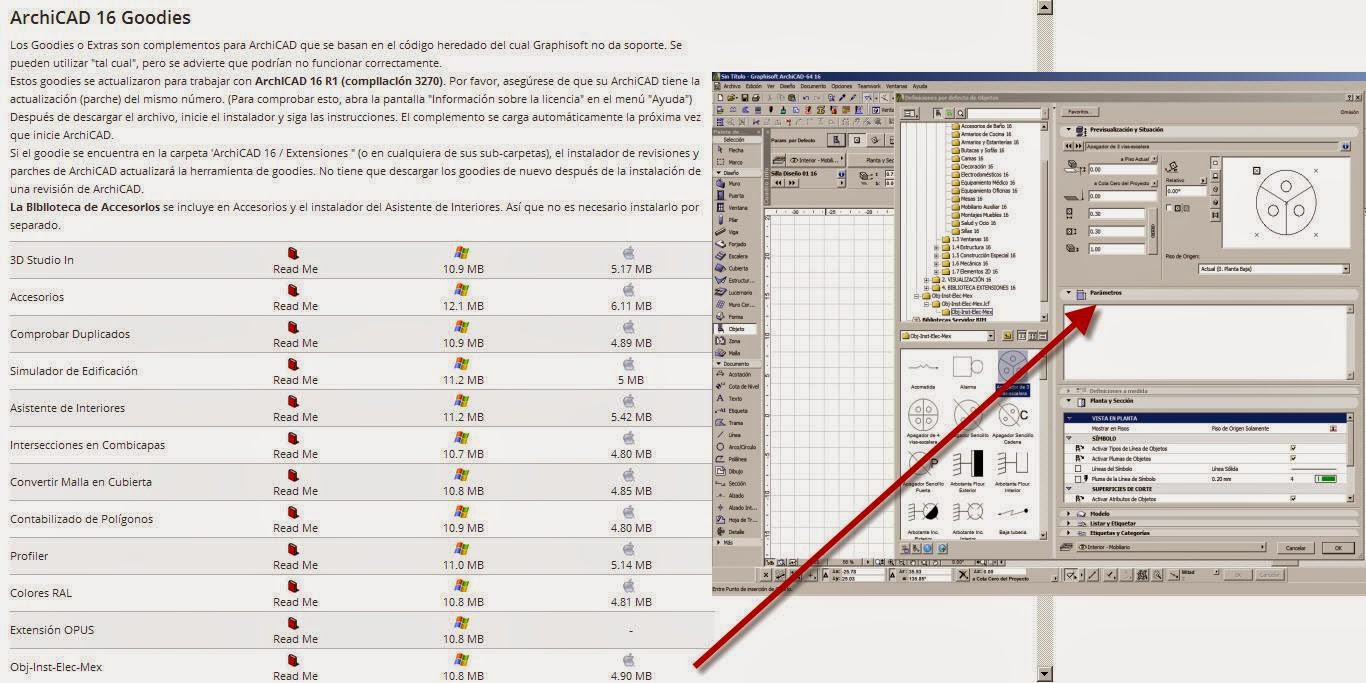Toggle Líneas del Símbolo row checkbox
Image resolution: width=1366 pixels, height=683 pixels.
click(1078, 469)
